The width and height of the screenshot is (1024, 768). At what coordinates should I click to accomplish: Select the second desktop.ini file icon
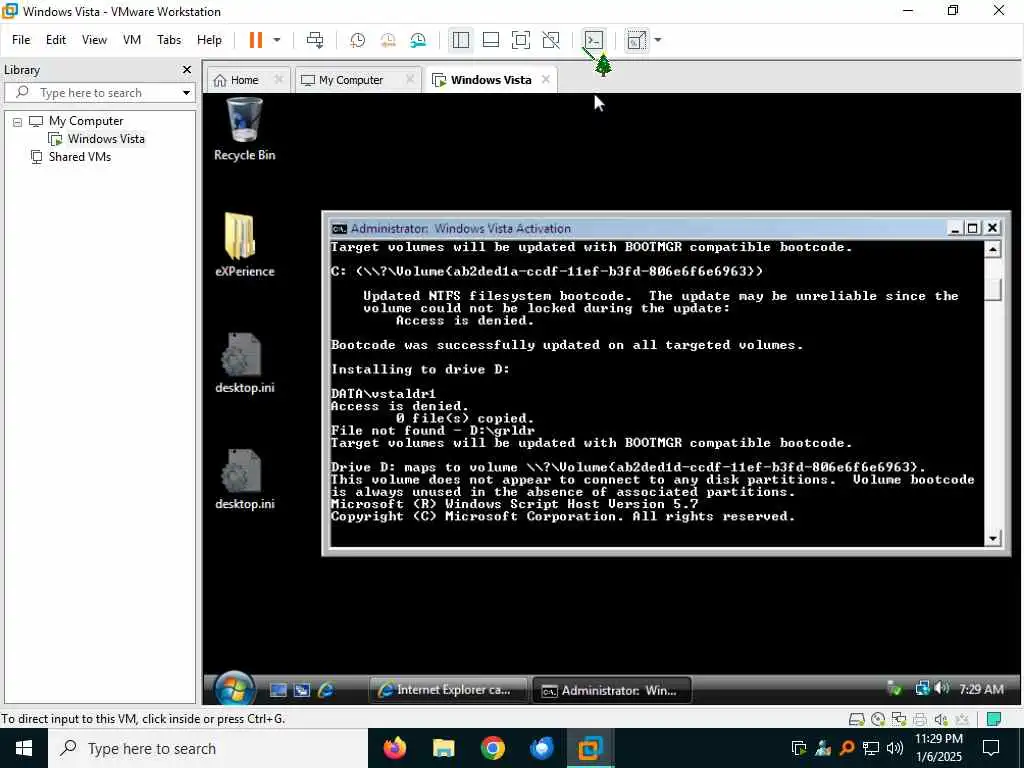[x=244, y=479]
